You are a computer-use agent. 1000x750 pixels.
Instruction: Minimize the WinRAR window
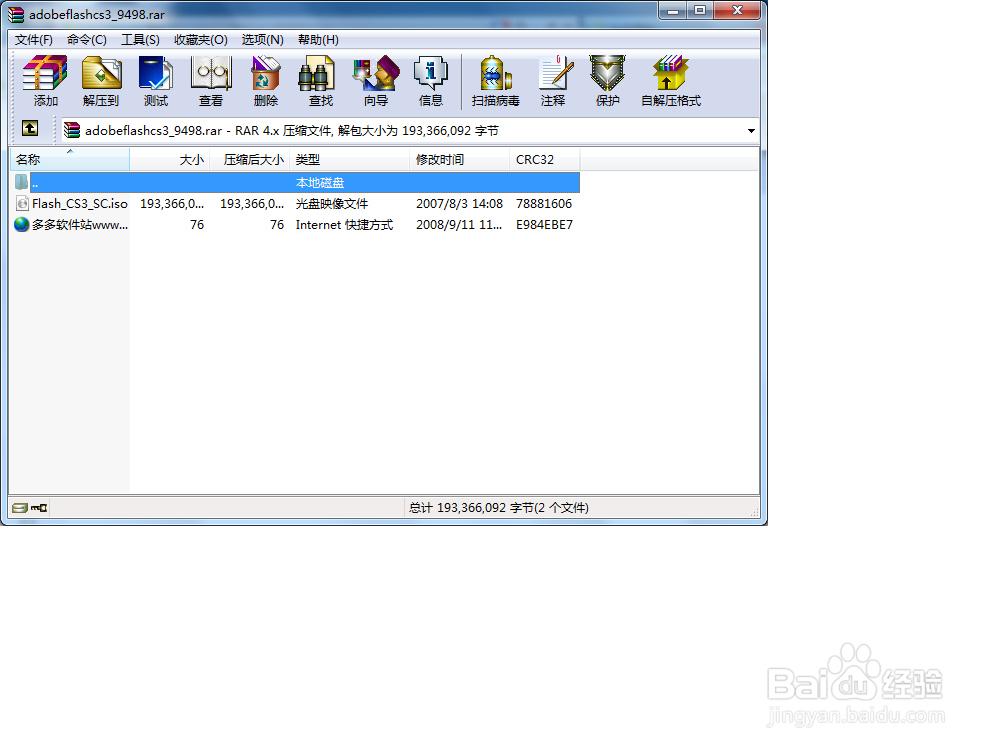(672, 11)
